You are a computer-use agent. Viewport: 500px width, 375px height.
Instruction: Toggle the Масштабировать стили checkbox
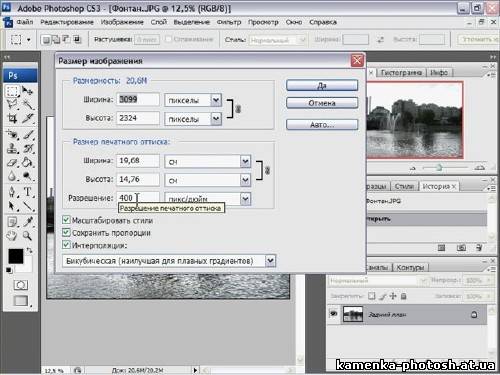click(66, 220)
